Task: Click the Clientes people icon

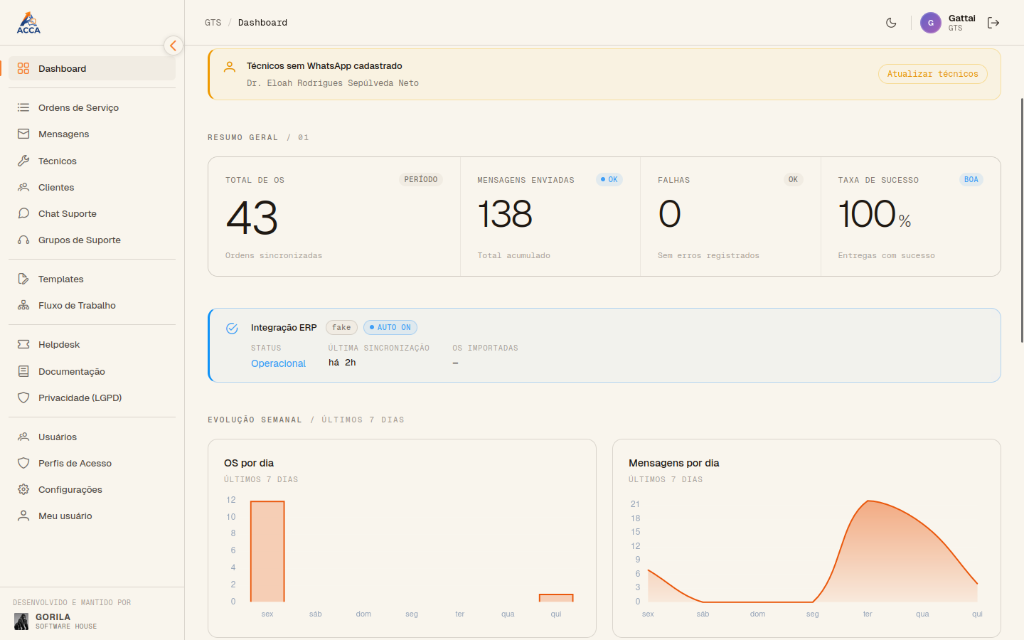Action: tap(24, 187)
